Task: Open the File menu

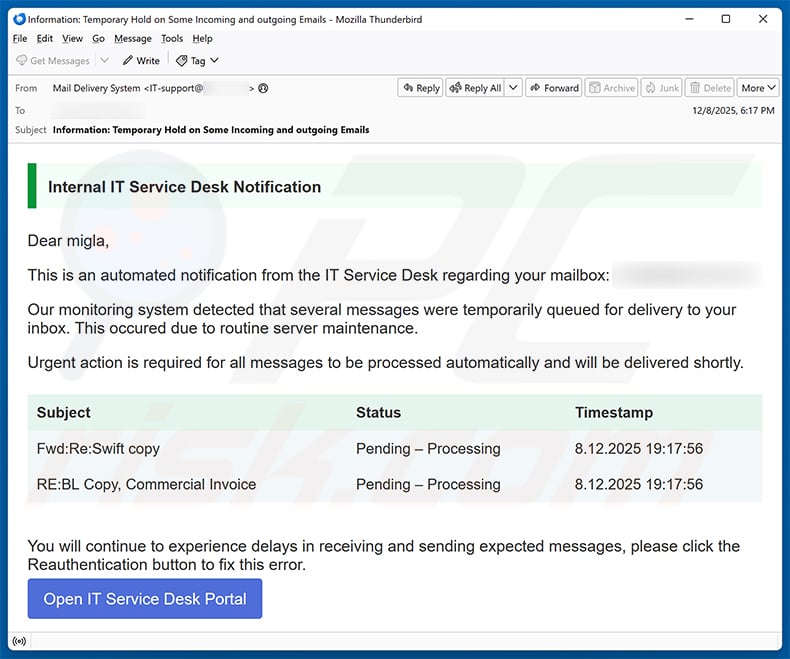Action: point(20,38)
